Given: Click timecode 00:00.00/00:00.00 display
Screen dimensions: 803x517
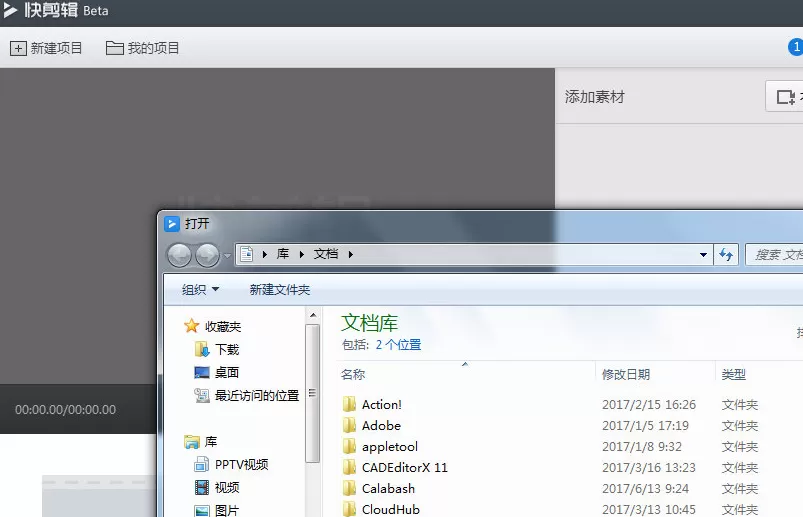Looking at the screenshot, I should click(65, 410).
